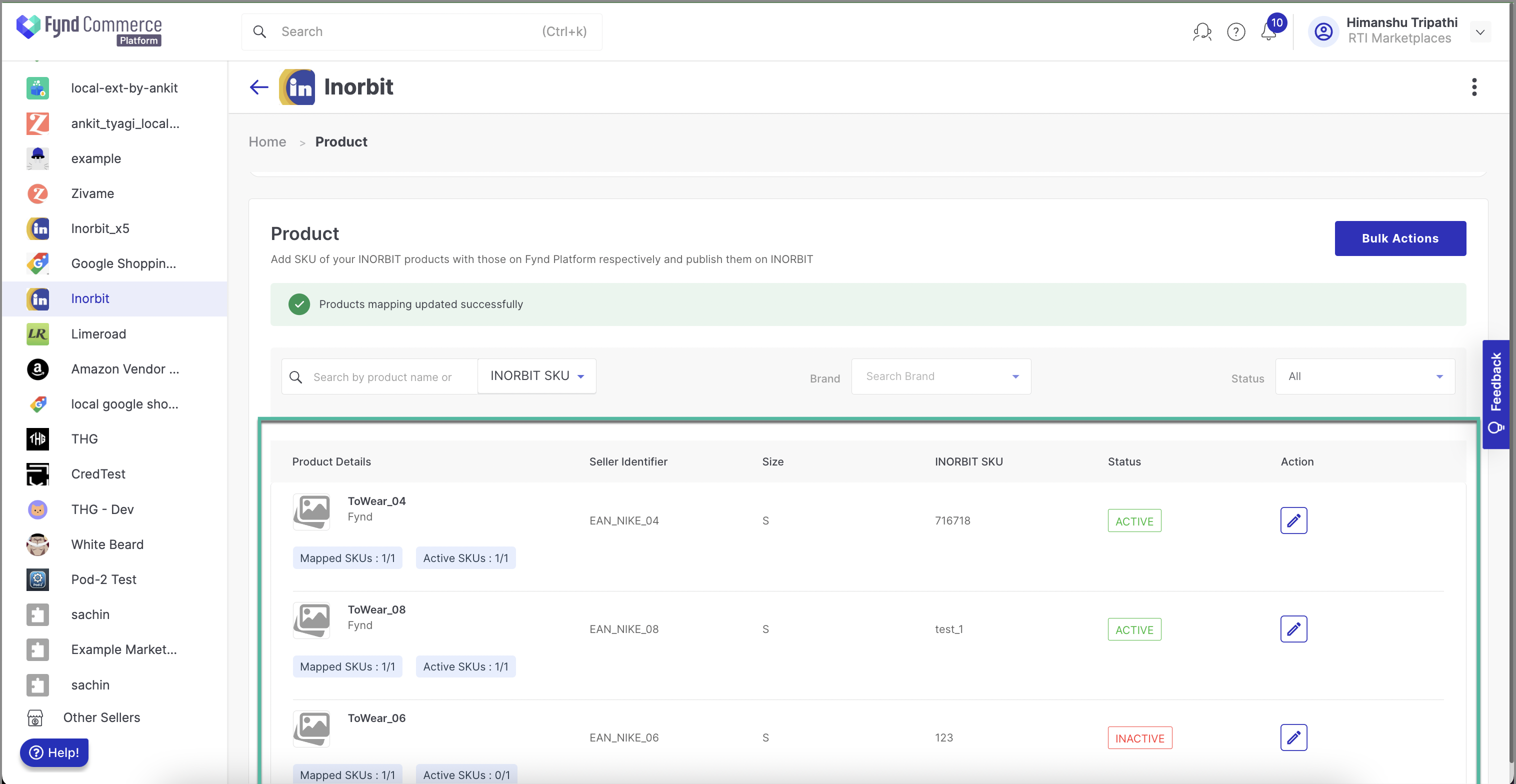This screenshot has height=784, width=1516.
Task: Click the Fynd Commerce Platform logo
Action: point(89,29)
